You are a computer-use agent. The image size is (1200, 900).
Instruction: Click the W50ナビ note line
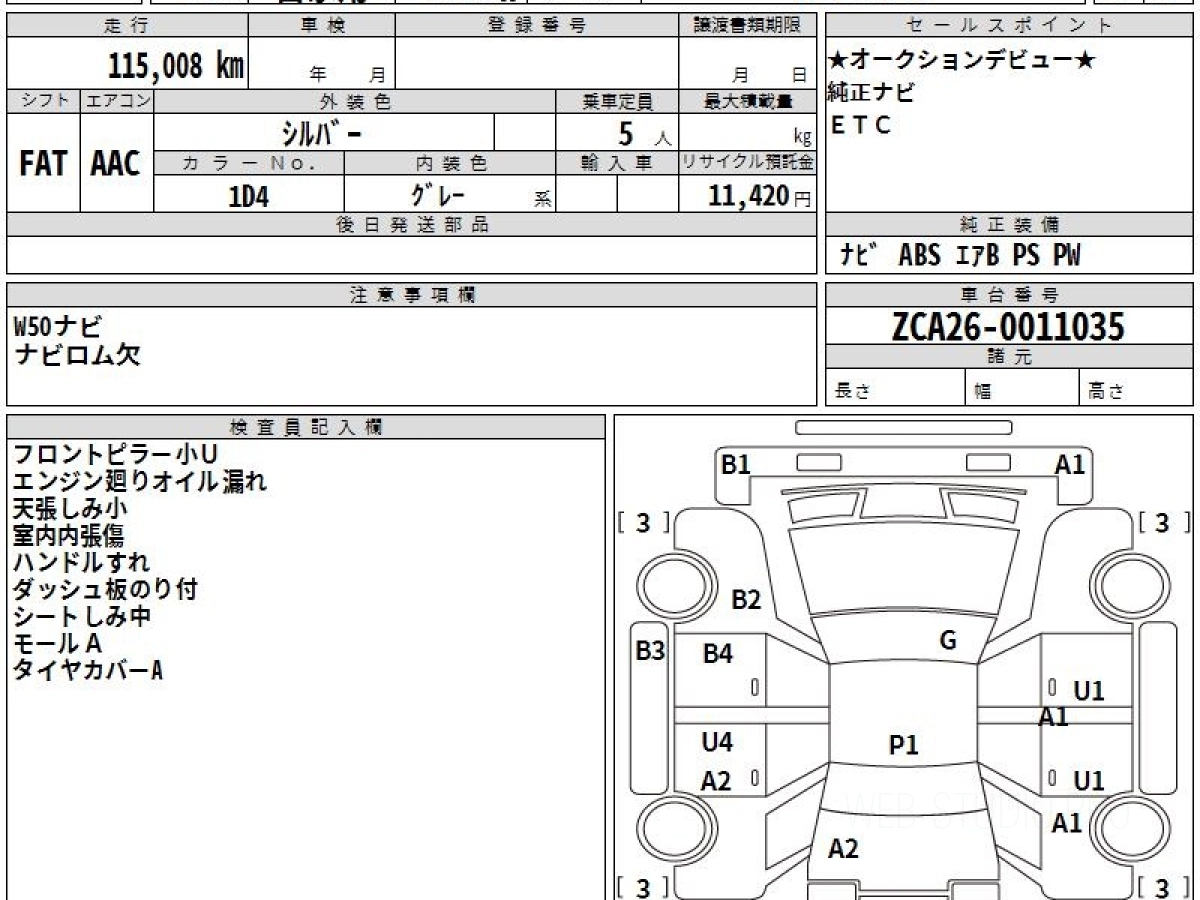tap(57, 325)
